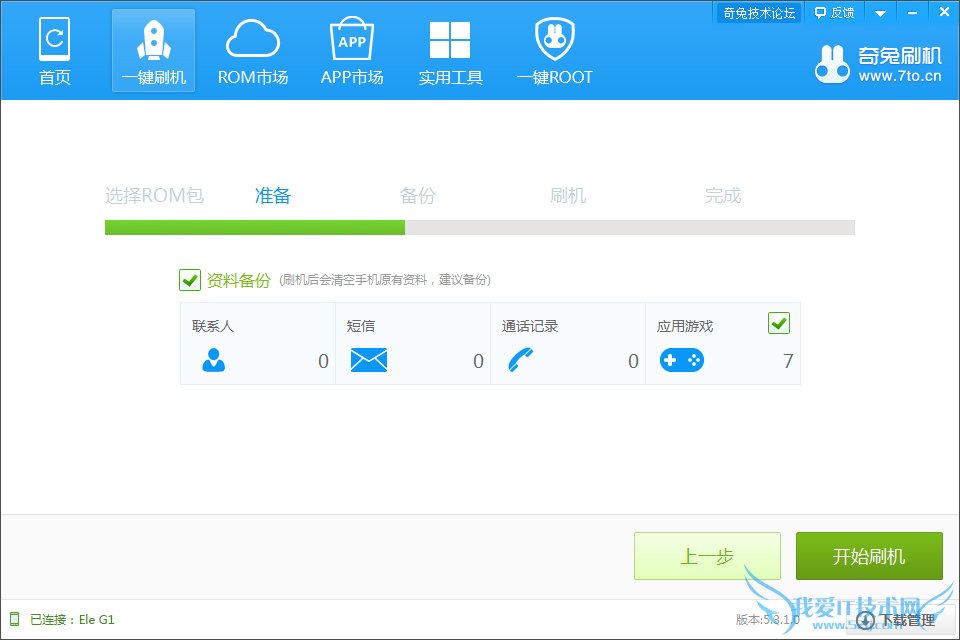Close the 奇兔刷机 window
The height and width of the screenshot is (640, 960).
pyautogui.click(x=944, y=12)
